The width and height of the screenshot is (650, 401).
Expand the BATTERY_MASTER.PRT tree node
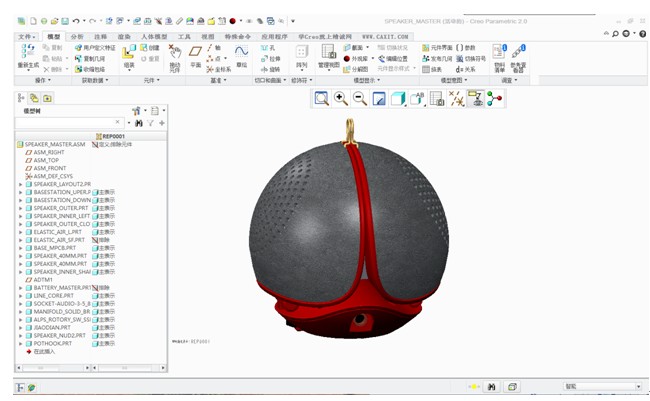[21, 288]
